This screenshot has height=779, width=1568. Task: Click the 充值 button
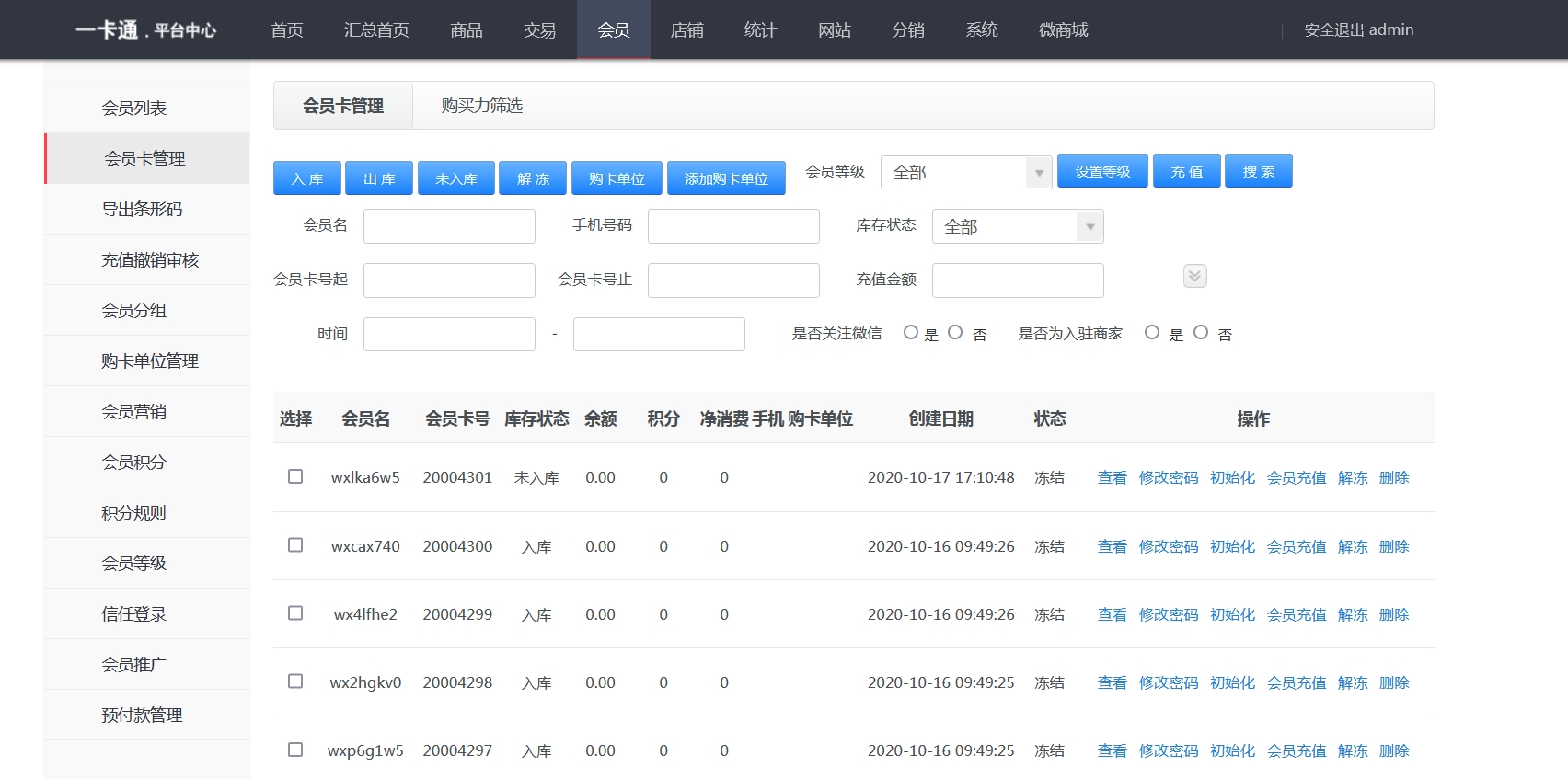point(1187,171)
